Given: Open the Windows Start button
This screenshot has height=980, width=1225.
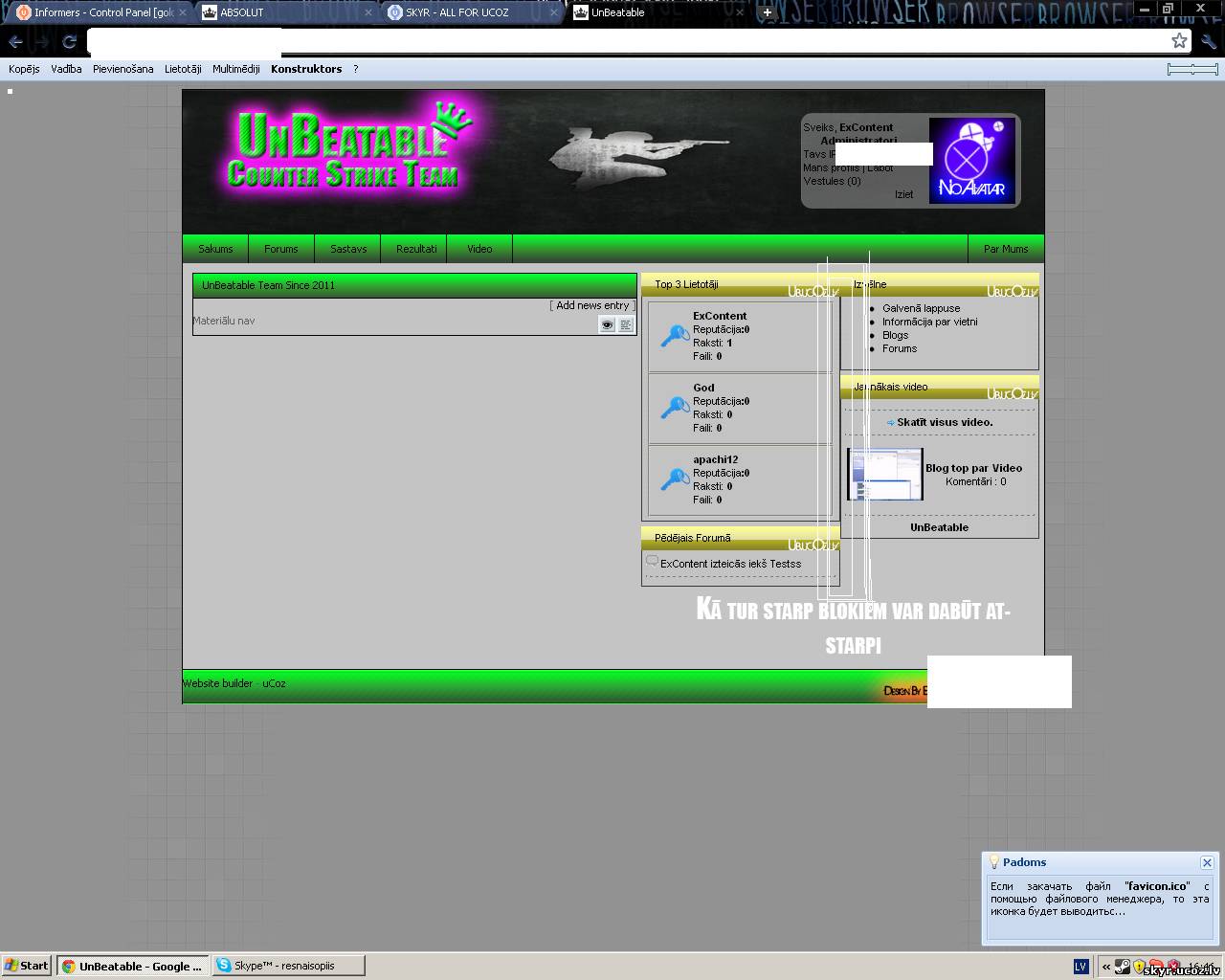Looking at the screenshot, I should [x=27, y=966].
